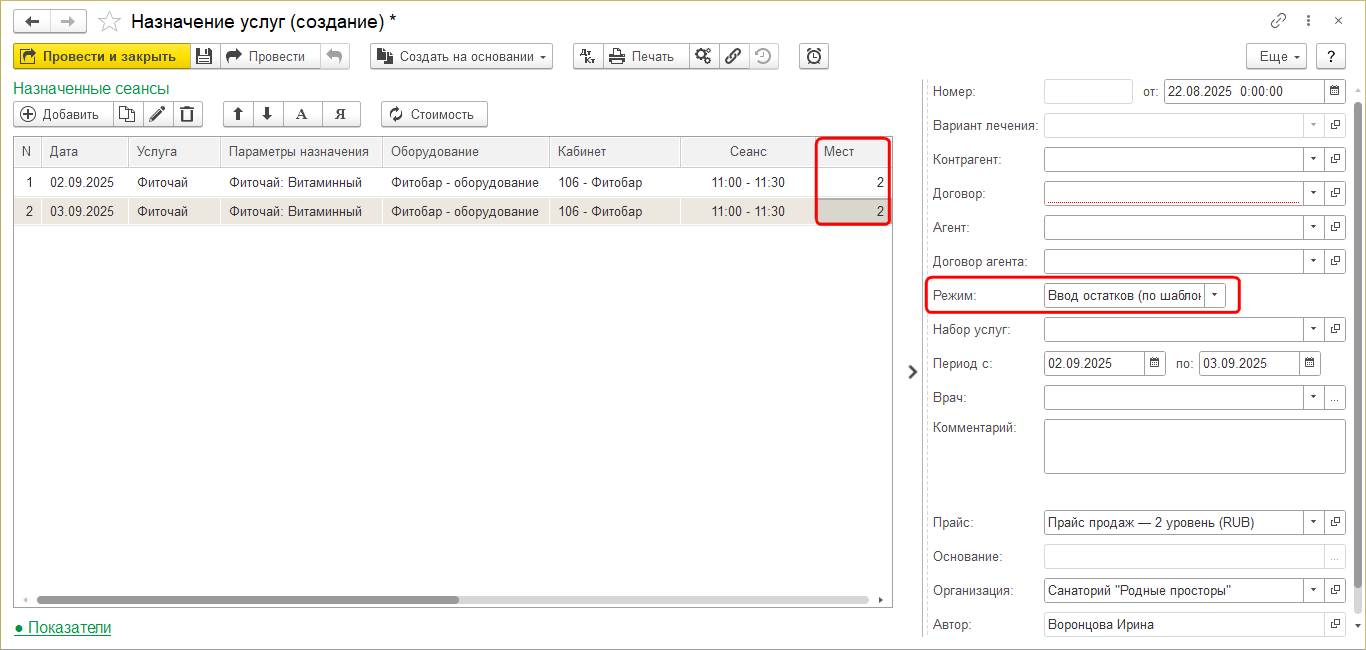The height and width of the screenshot is (650, 1366).
Task: Click the Комментарий text area
Action: click(1195, 446)
